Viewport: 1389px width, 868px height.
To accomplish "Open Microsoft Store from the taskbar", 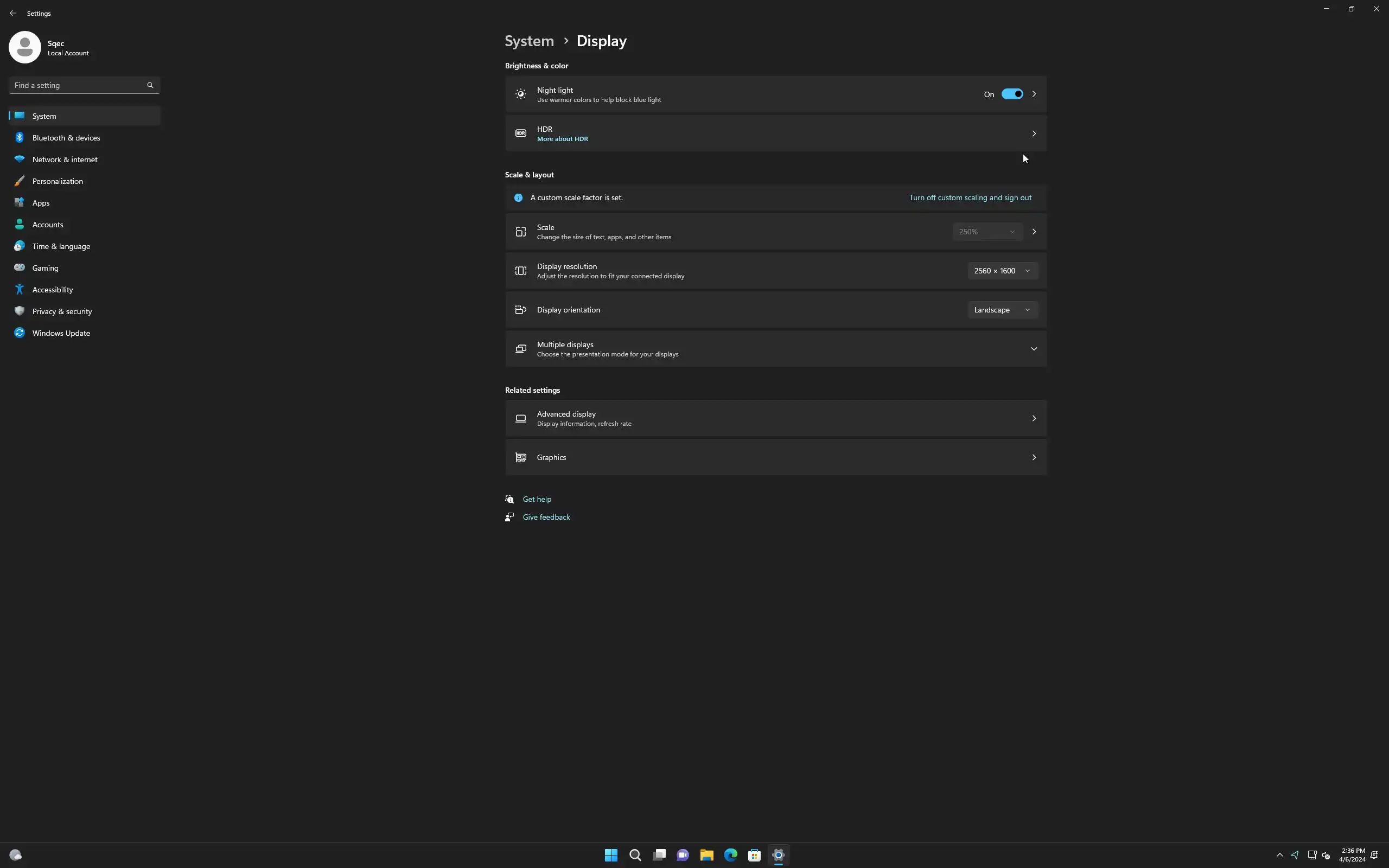I will [754, 855].
